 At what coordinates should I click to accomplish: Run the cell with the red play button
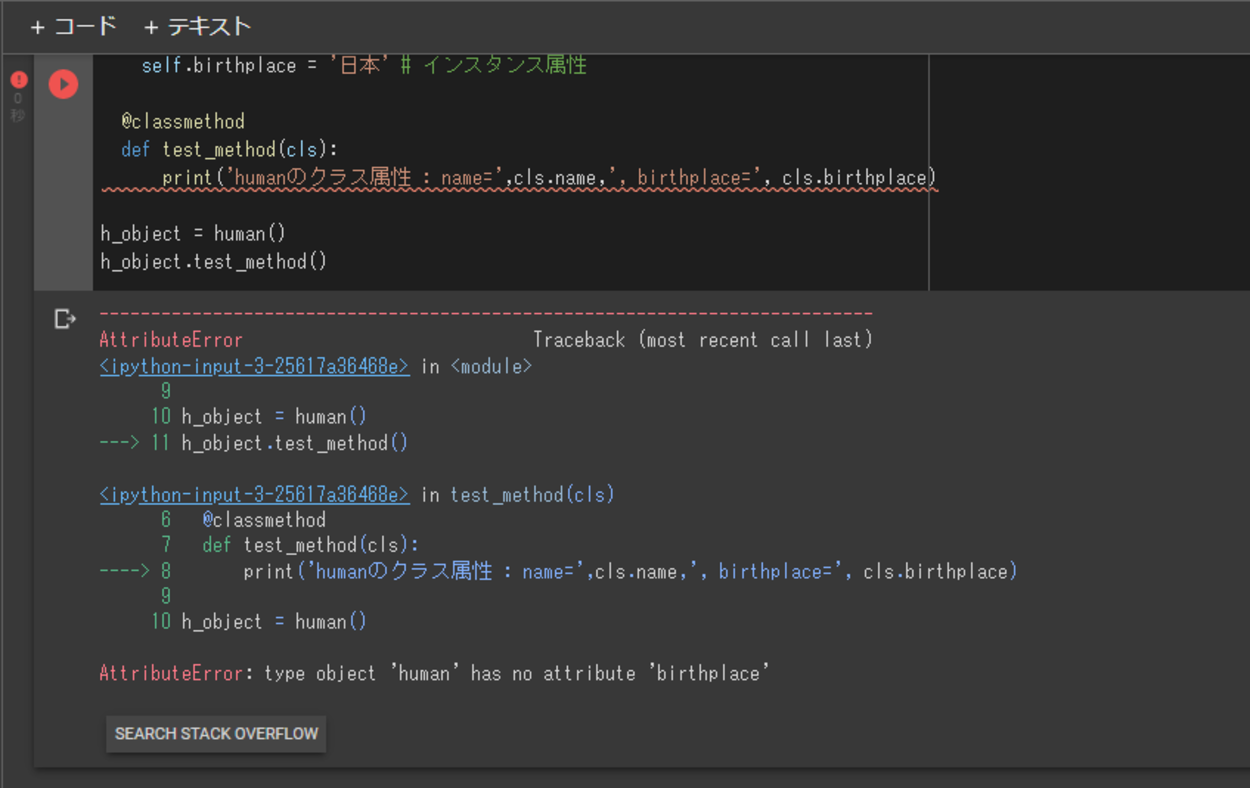point(63,84)
